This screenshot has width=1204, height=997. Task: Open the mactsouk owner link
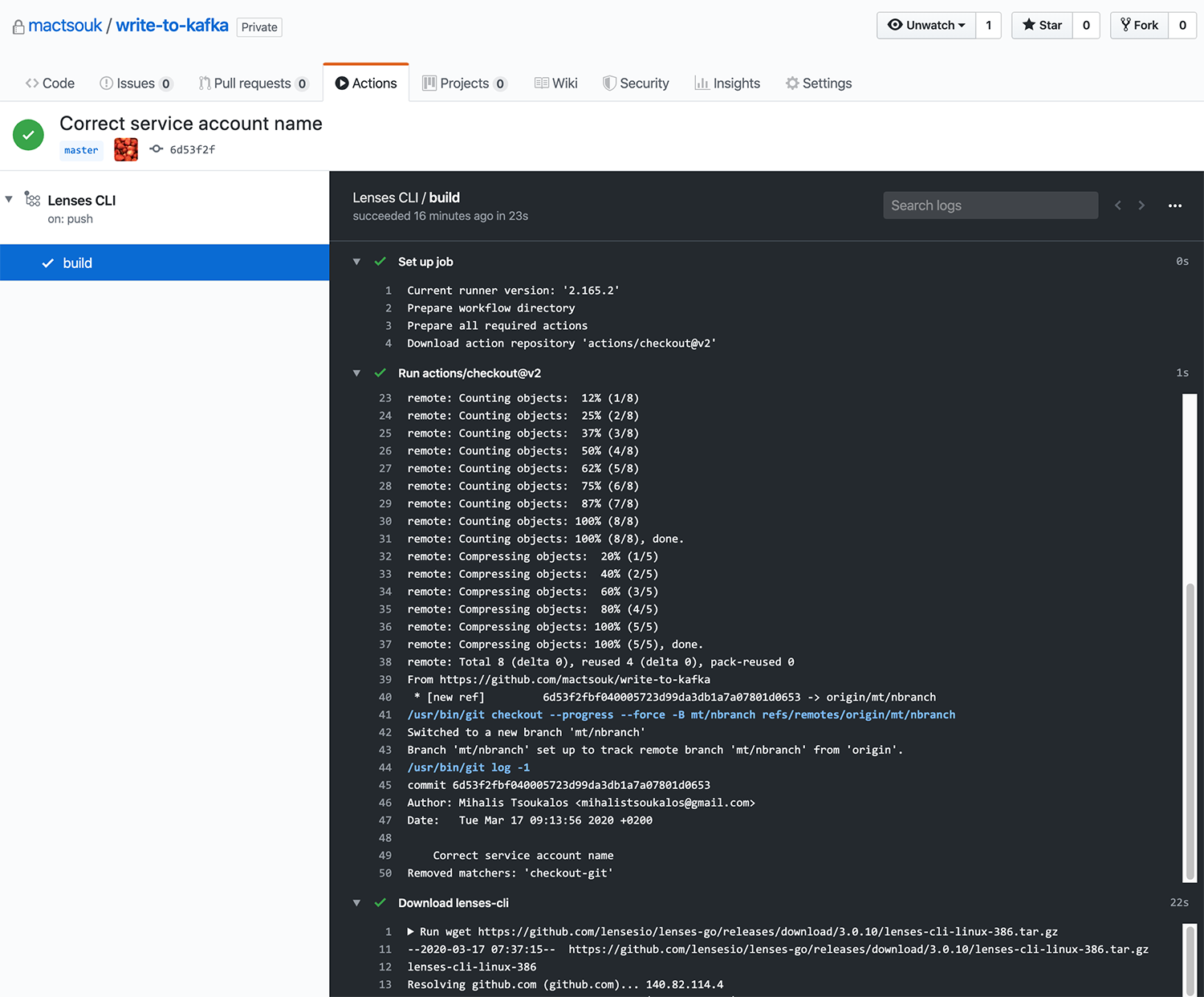click(x=65, y=26)
